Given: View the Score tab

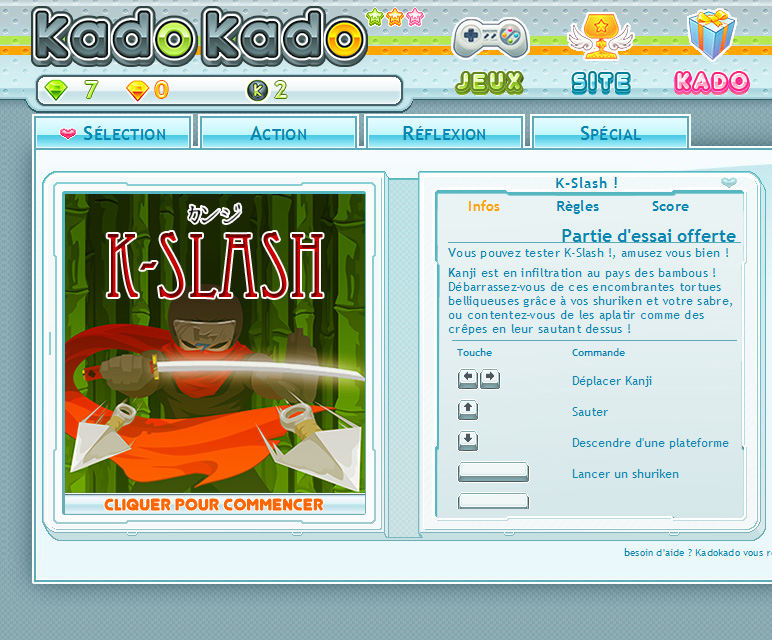Looking at the screenshot, I should pos(670,206).
